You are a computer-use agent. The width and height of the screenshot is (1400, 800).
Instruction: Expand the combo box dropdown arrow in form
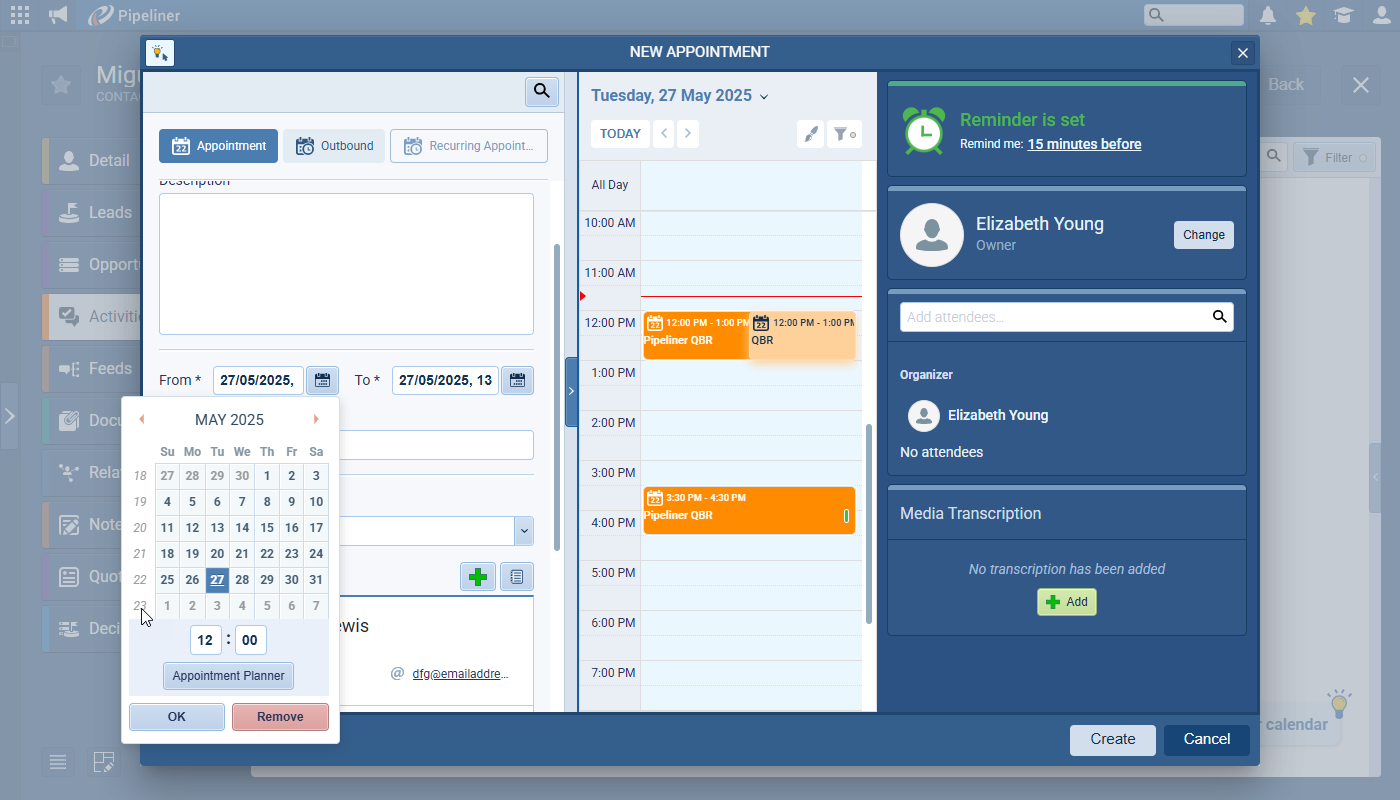coord(524,531)
